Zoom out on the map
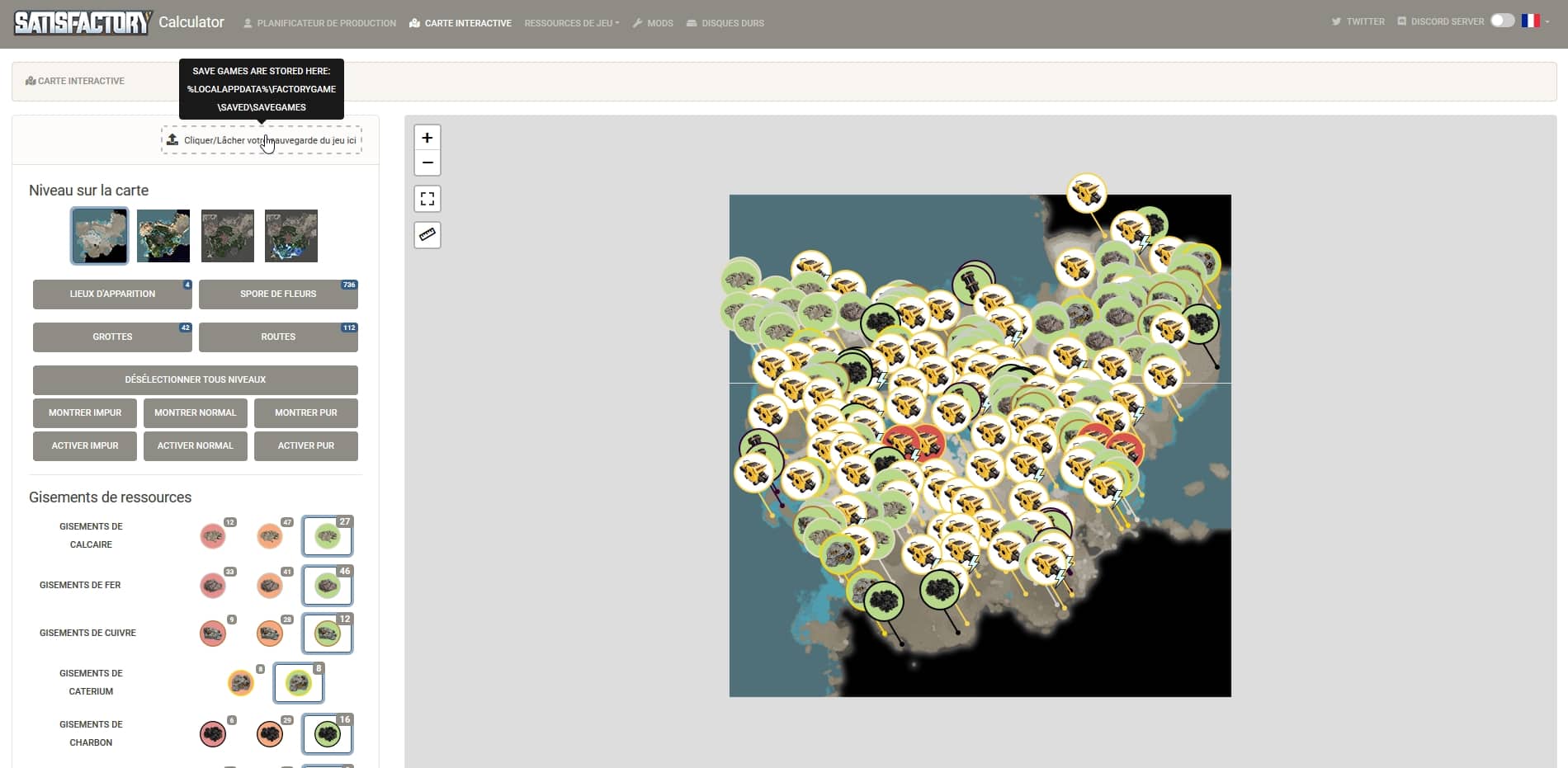Screen dimensions: 1568x768 pos(427,163)
